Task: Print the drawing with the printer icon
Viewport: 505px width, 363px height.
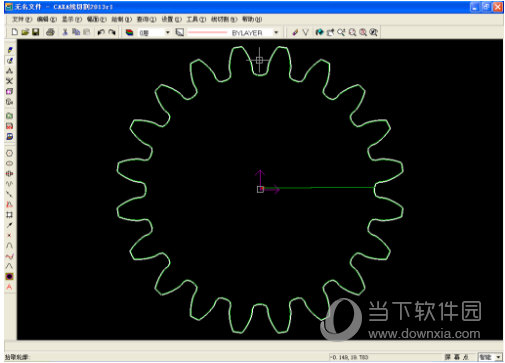Action: [x=50, y=32]
